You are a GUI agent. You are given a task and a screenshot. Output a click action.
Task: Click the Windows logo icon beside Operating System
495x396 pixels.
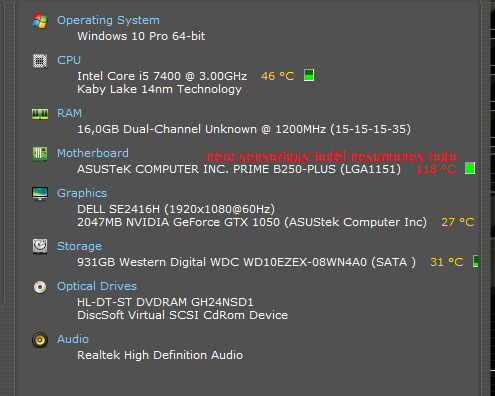(40, 21)
